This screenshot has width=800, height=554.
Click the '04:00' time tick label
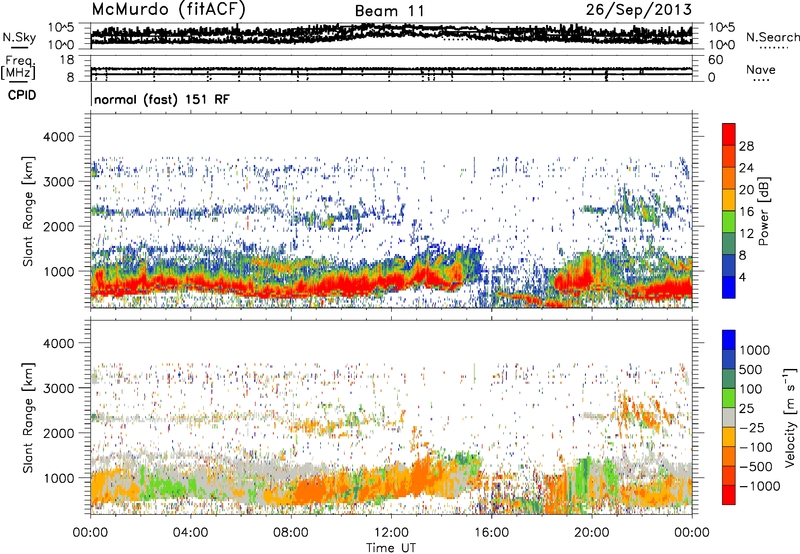point(190,533)
